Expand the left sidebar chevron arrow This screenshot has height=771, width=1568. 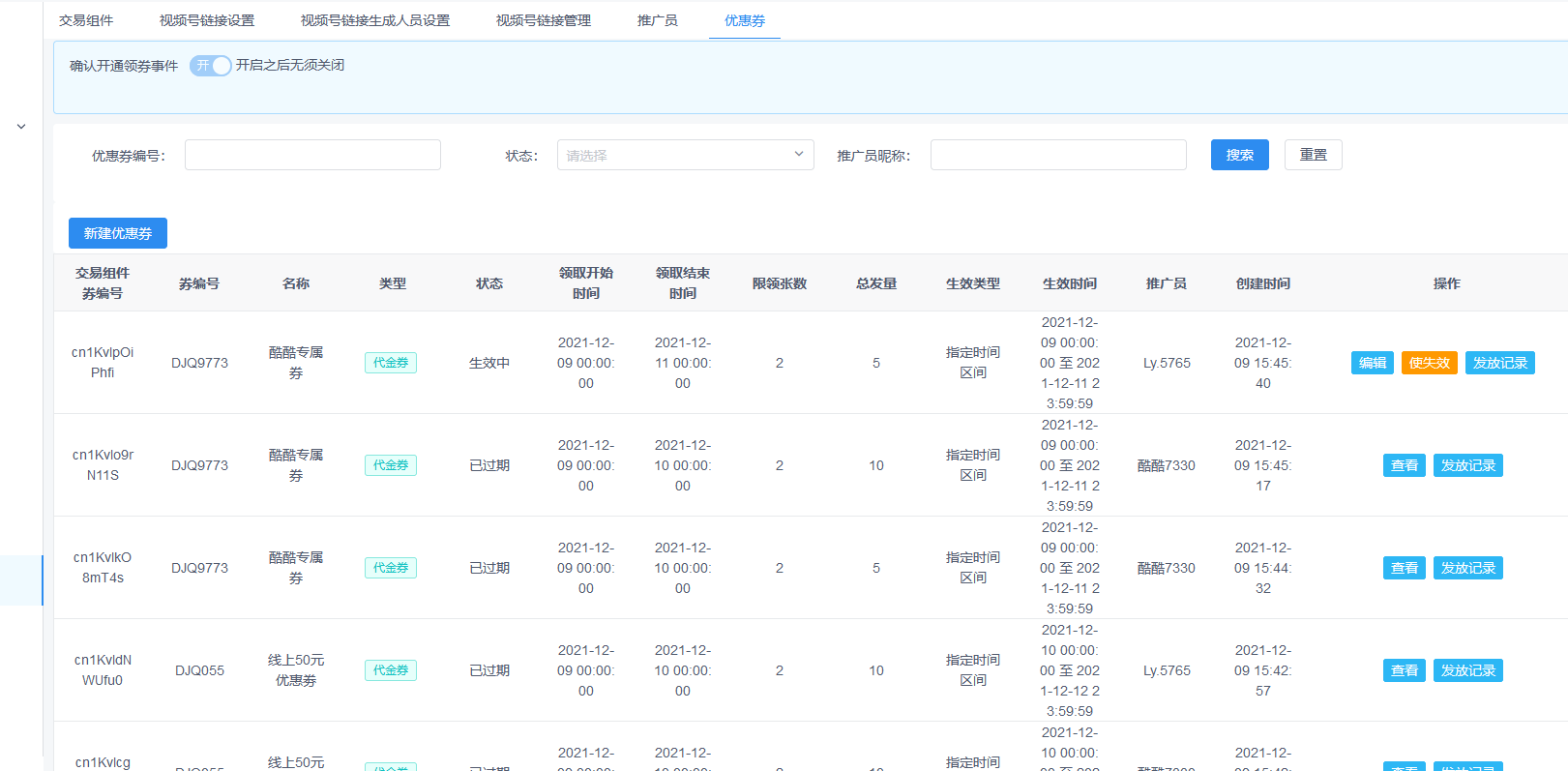(x=21, y=127)
